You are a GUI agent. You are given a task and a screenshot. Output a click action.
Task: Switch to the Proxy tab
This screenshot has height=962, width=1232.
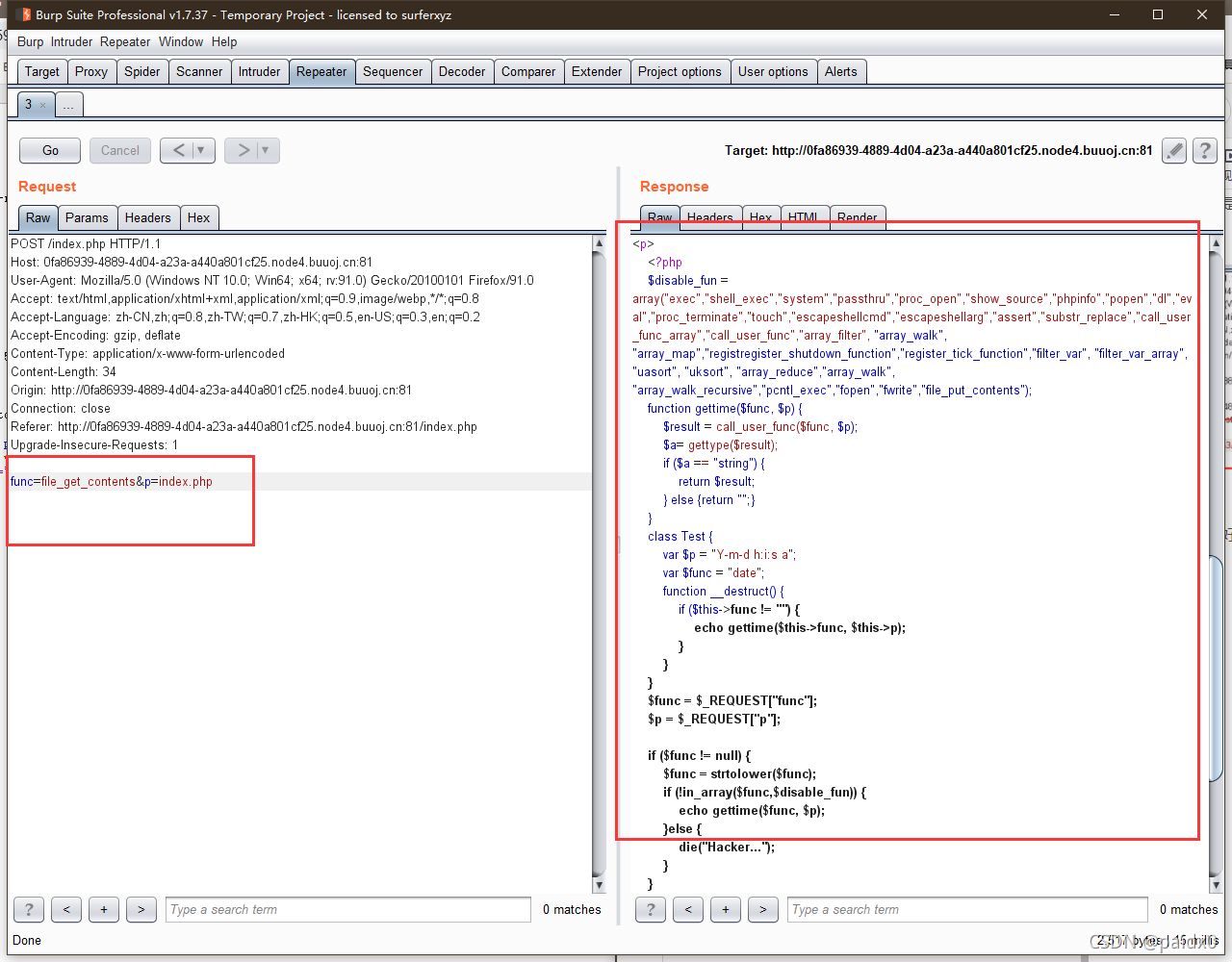coord(91,71)
